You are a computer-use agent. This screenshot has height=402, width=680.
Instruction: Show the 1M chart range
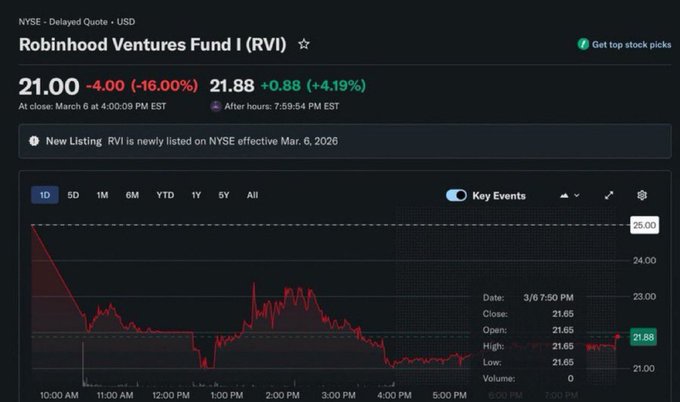tap(102, 195)
